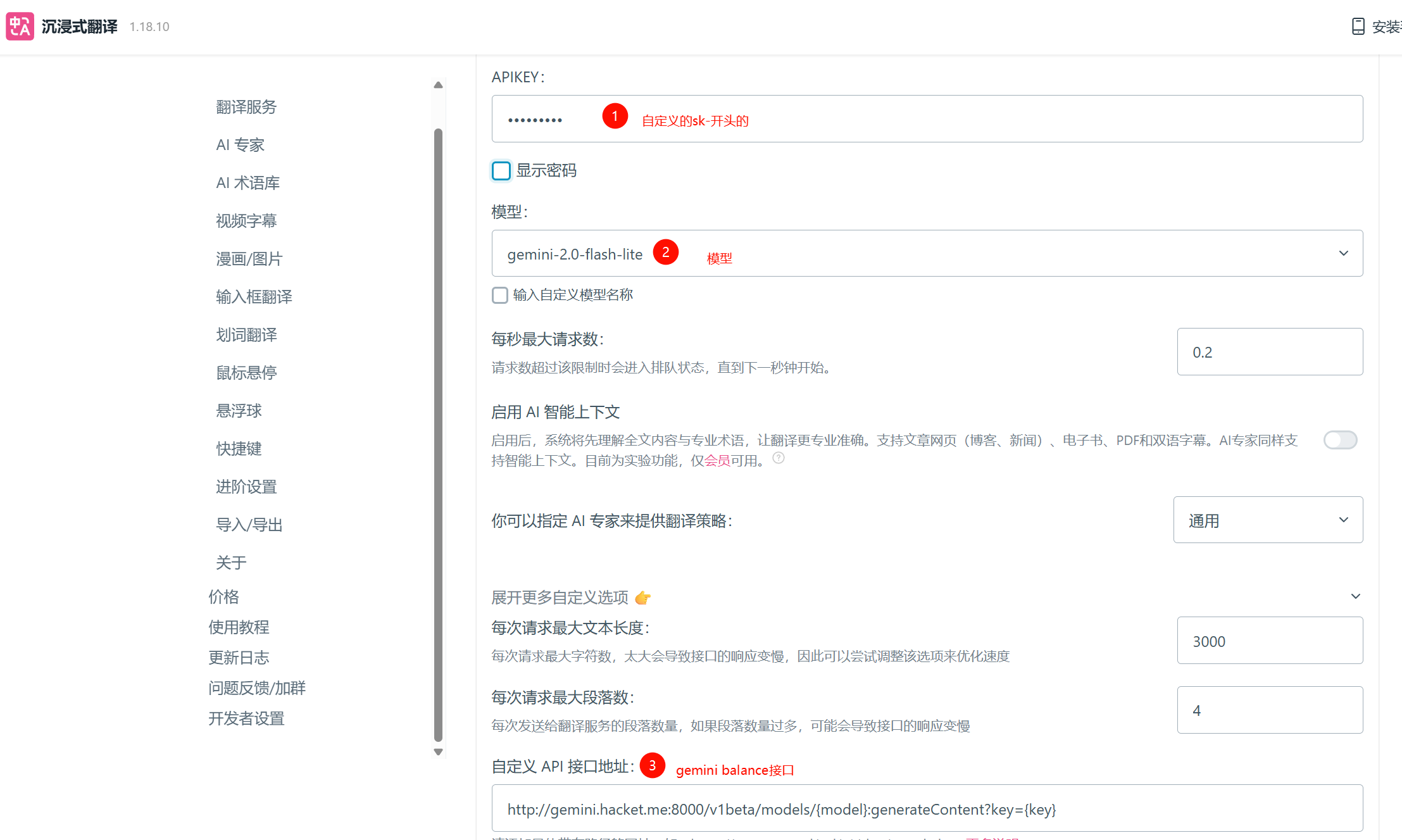This screenshot has height=840, width=1402.
Task: Select 快捷键 in the sidebar
Action: (x=239, y=449)
